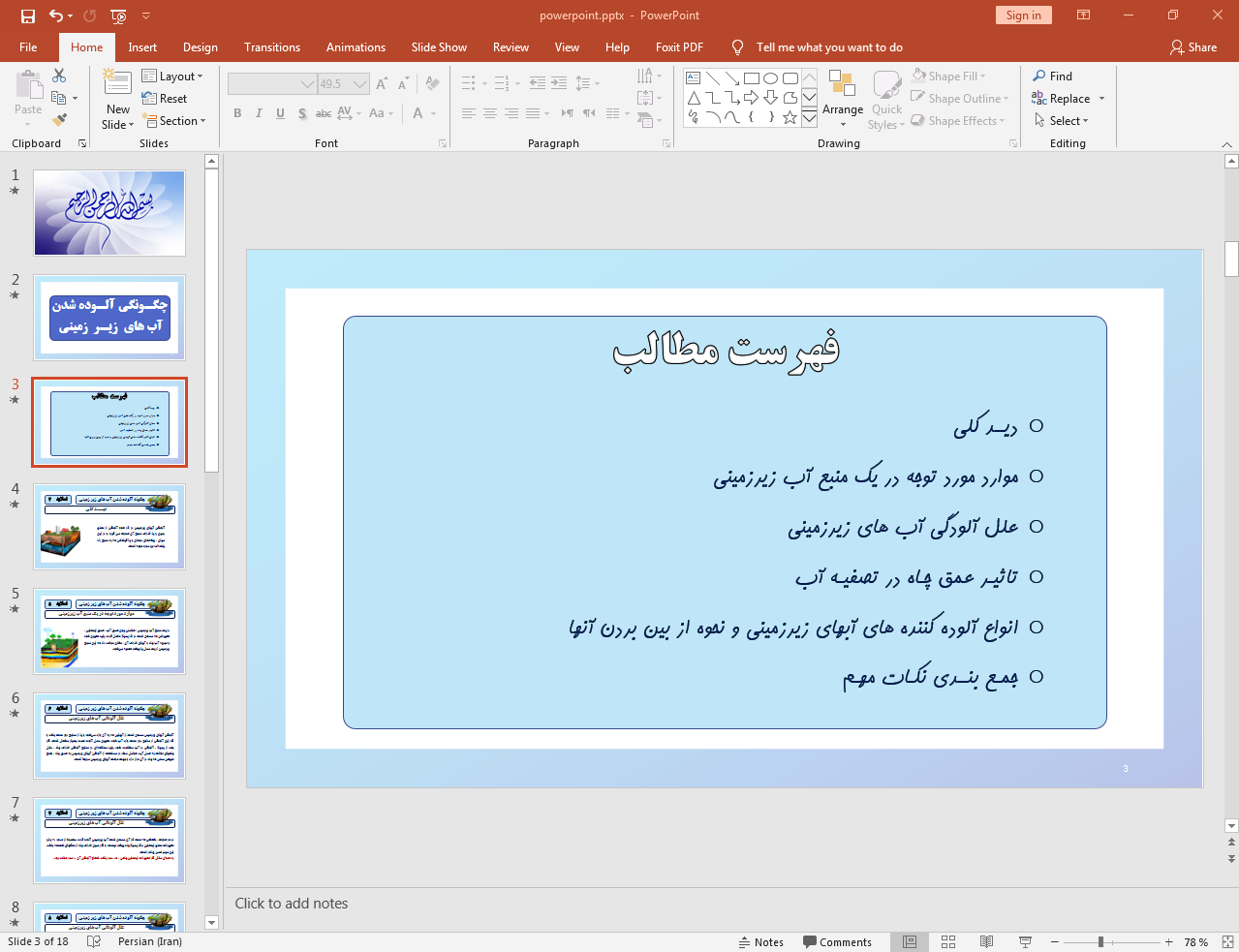Switch to the Design tab
The image size is (1239, 952).
[201, 46]
